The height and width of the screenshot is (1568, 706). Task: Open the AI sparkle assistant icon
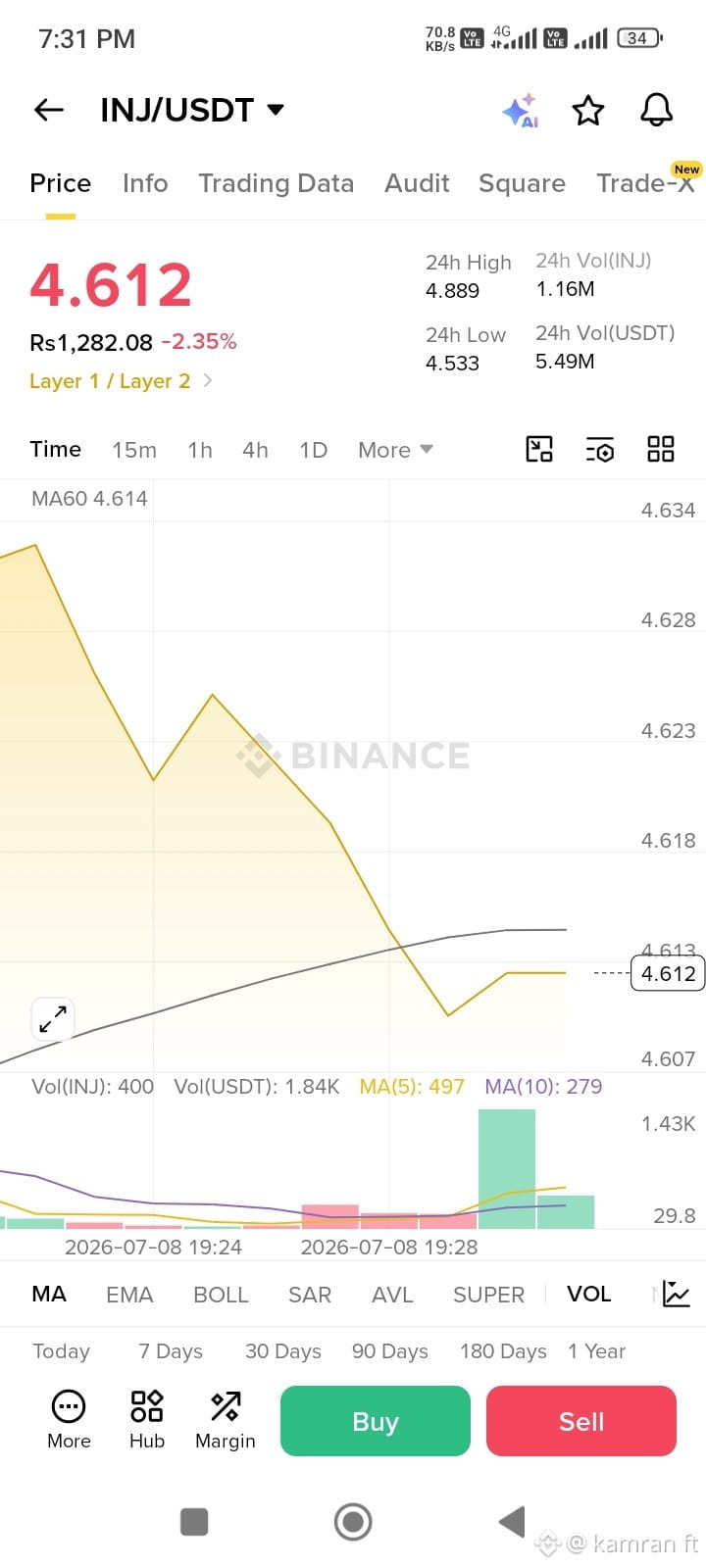pyautogui.click(x=520, y=111)
